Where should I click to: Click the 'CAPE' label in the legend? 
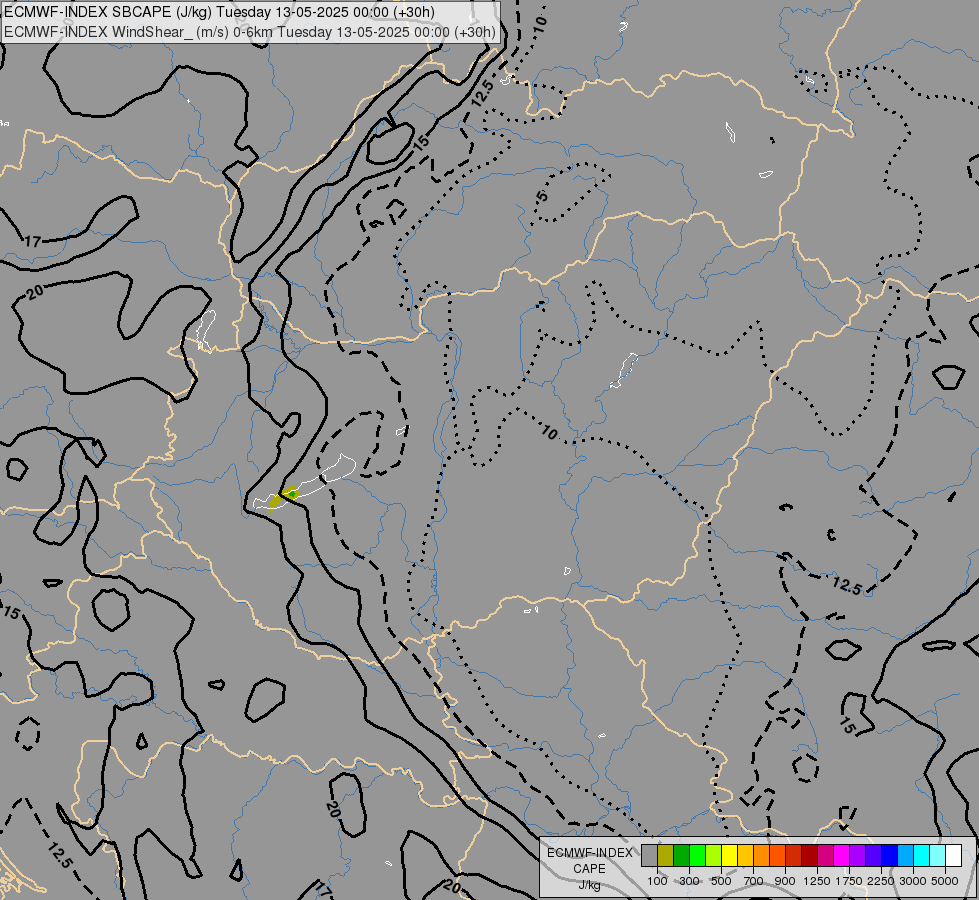pos(589,869)
